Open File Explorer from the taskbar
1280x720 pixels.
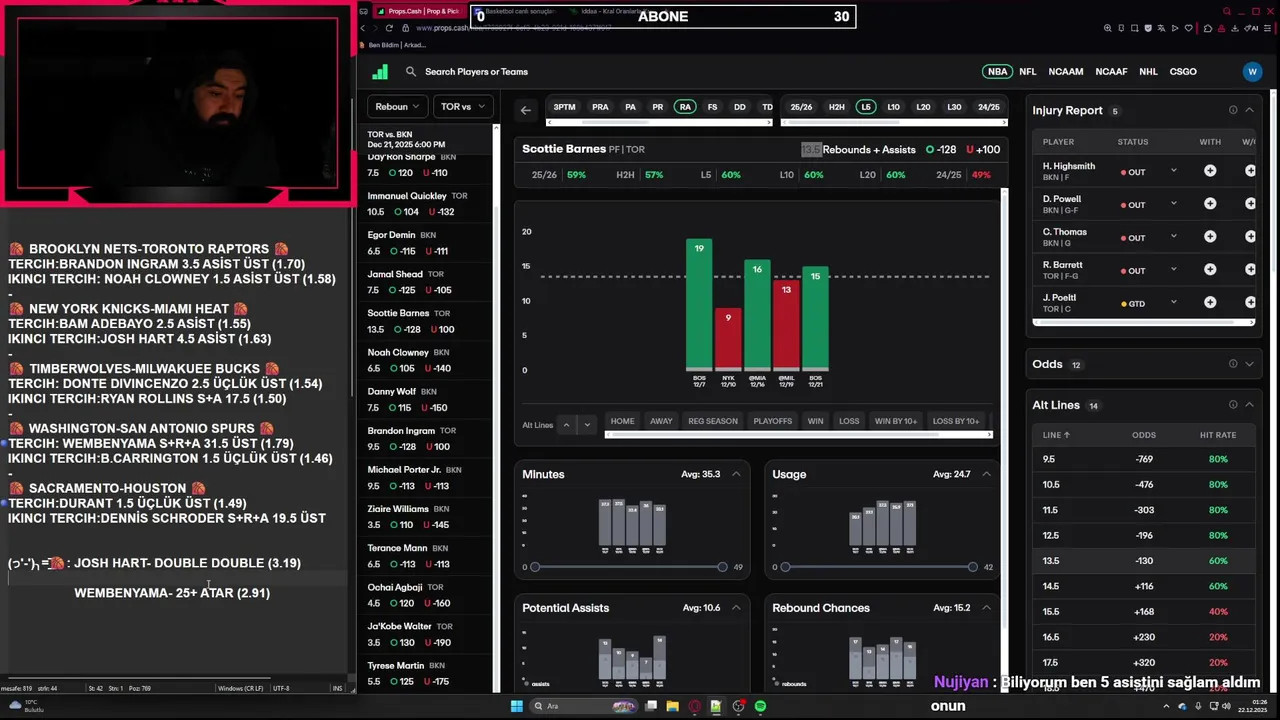pyautogui.click(x=672, y=706)
